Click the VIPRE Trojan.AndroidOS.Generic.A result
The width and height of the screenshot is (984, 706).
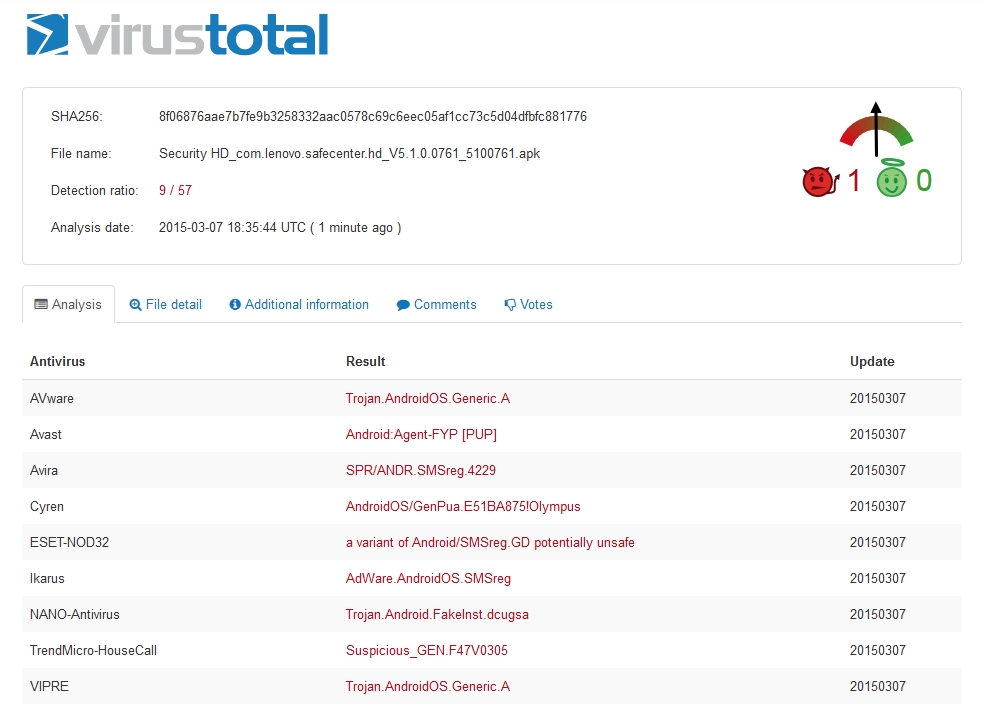tap(427, 687)
